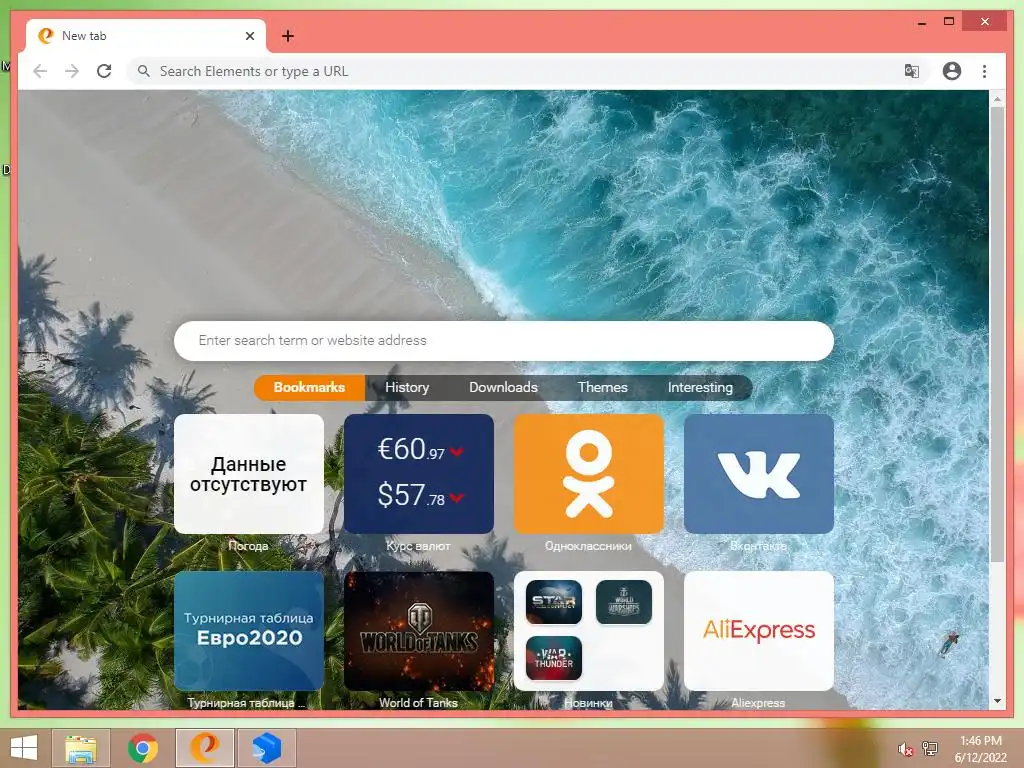Open File Explorer from the taskbar
This screenshot has height=768, width=1024.
click(x=81, y=748)
